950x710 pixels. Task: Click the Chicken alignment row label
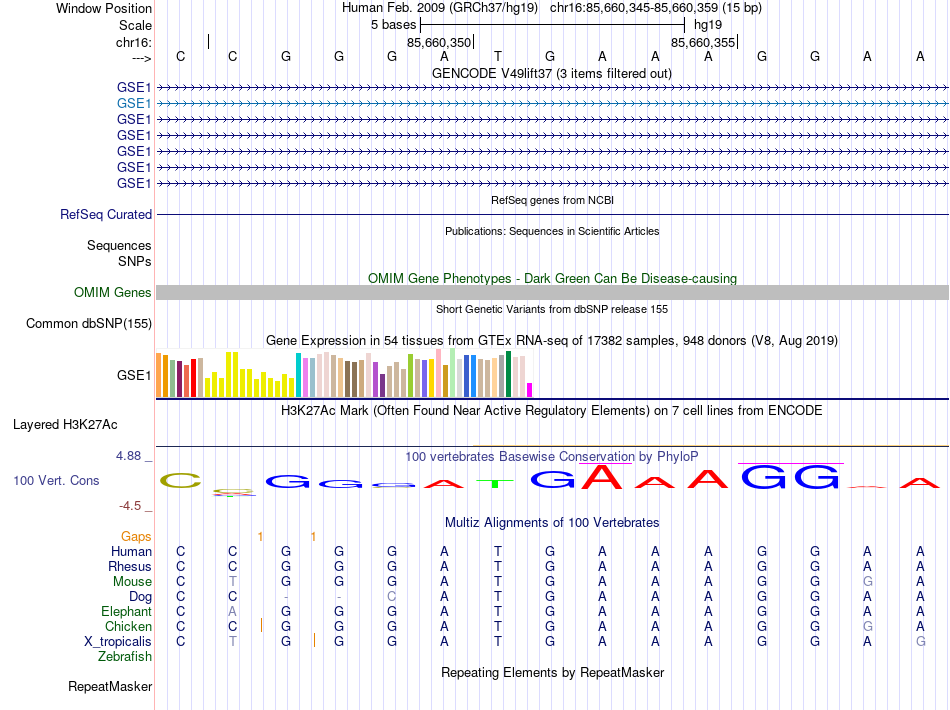click(x=128, y=626)
